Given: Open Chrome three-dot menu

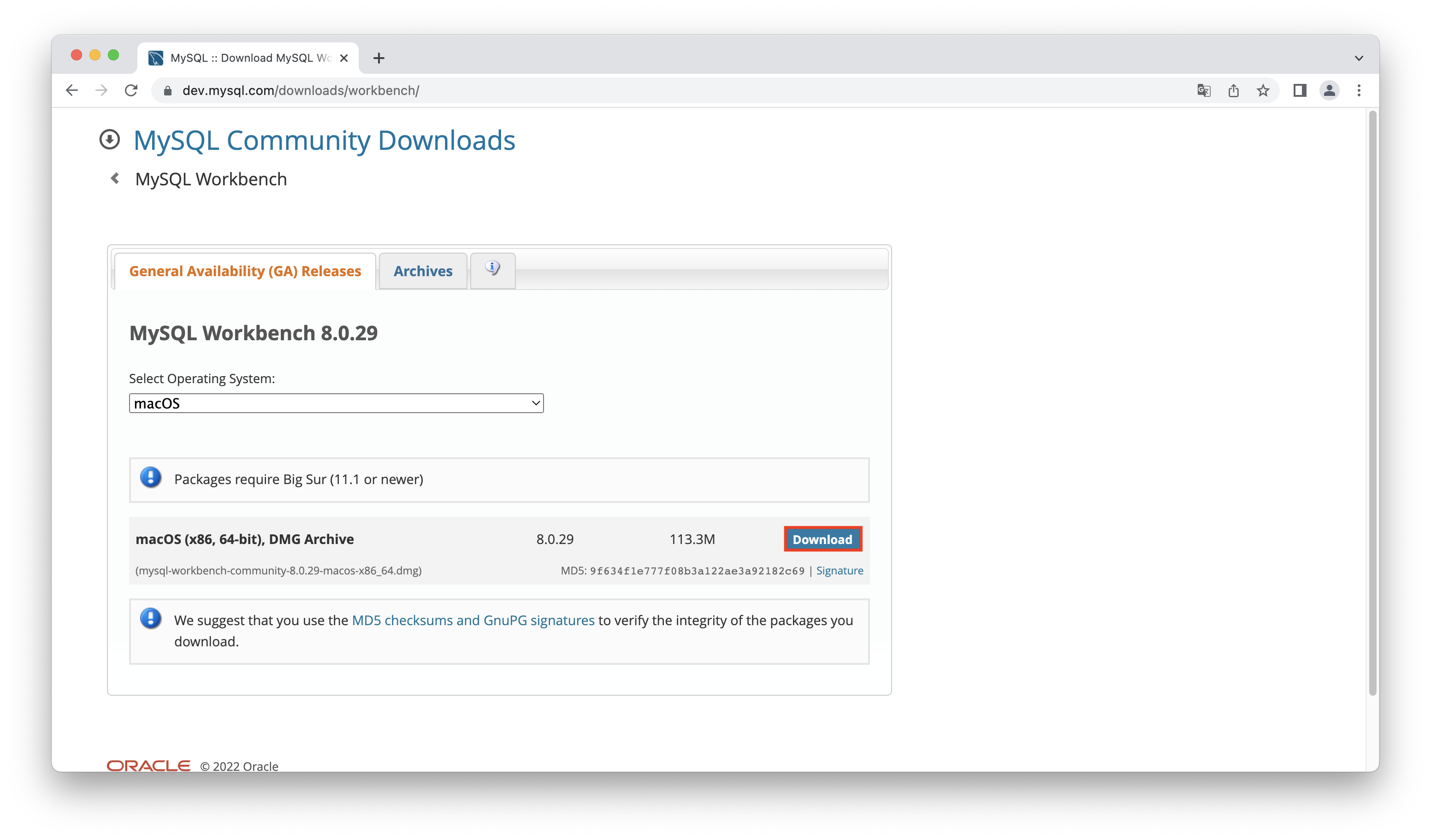Looking at the screenshot, I should point(1359,90).
